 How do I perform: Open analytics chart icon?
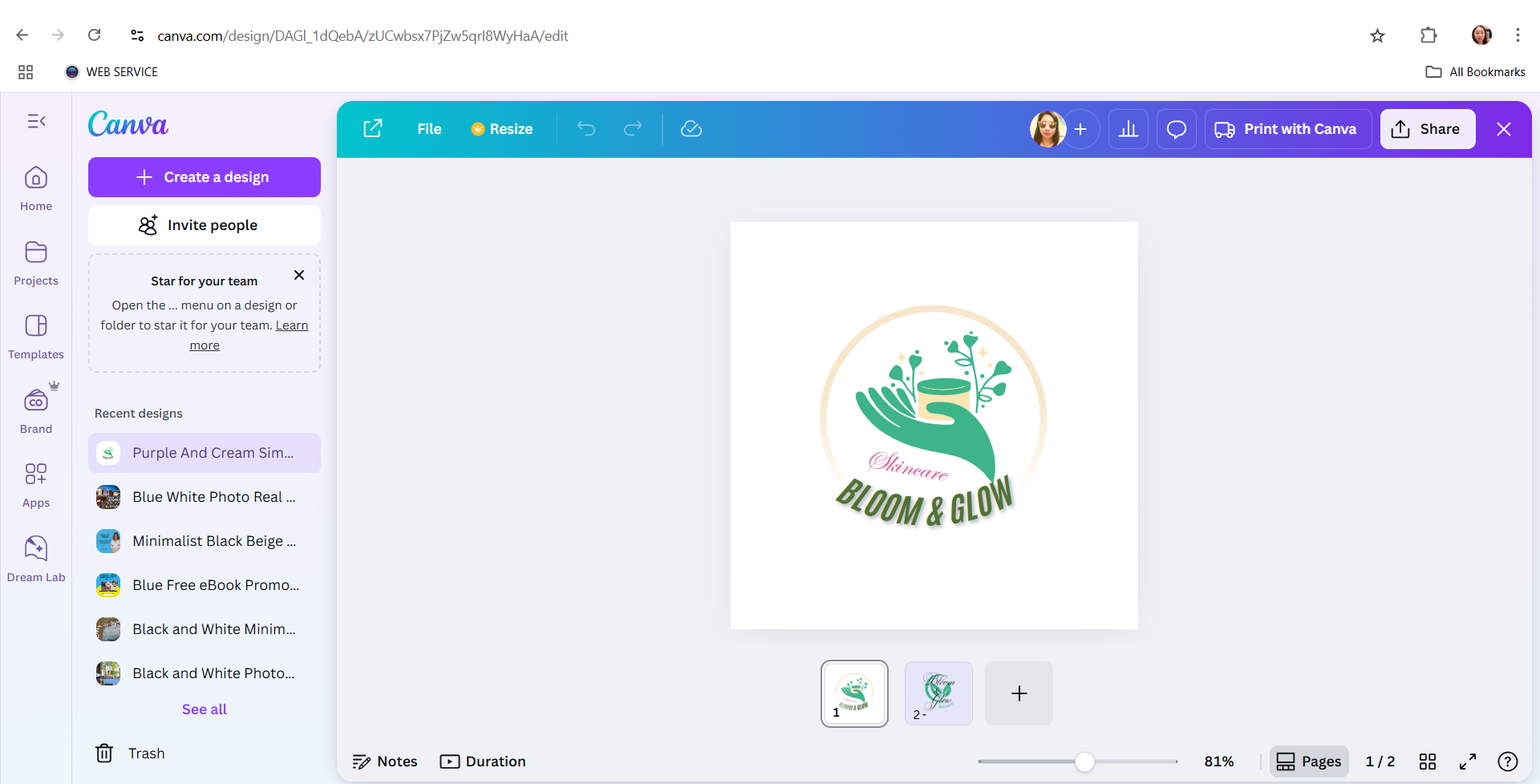point(1129,129)
